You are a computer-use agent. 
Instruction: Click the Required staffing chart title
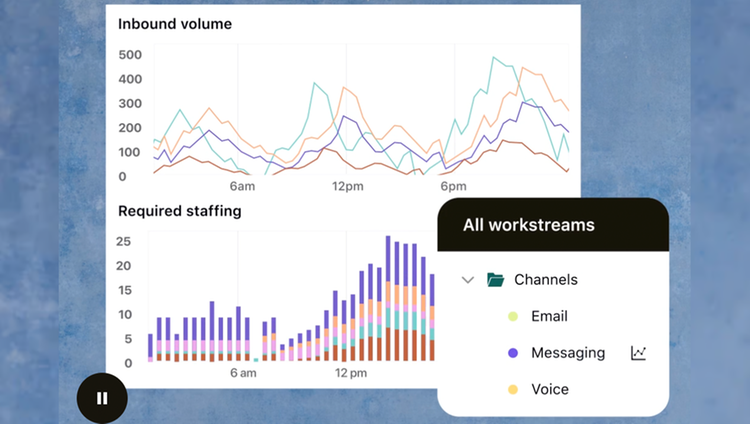180,211
